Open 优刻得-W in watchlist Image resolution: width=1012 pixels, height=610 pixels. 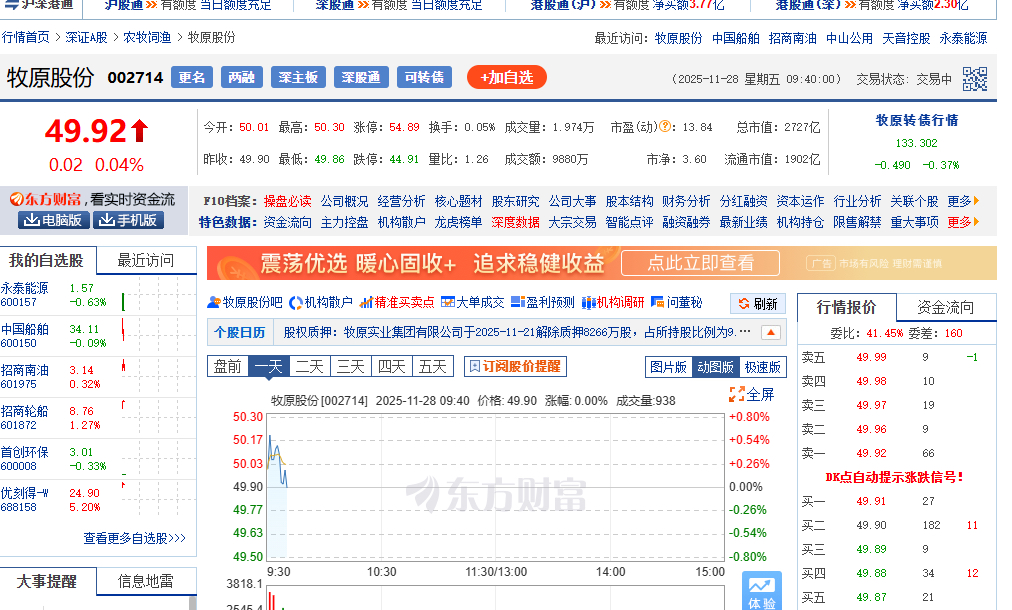(x=25, y=493)
